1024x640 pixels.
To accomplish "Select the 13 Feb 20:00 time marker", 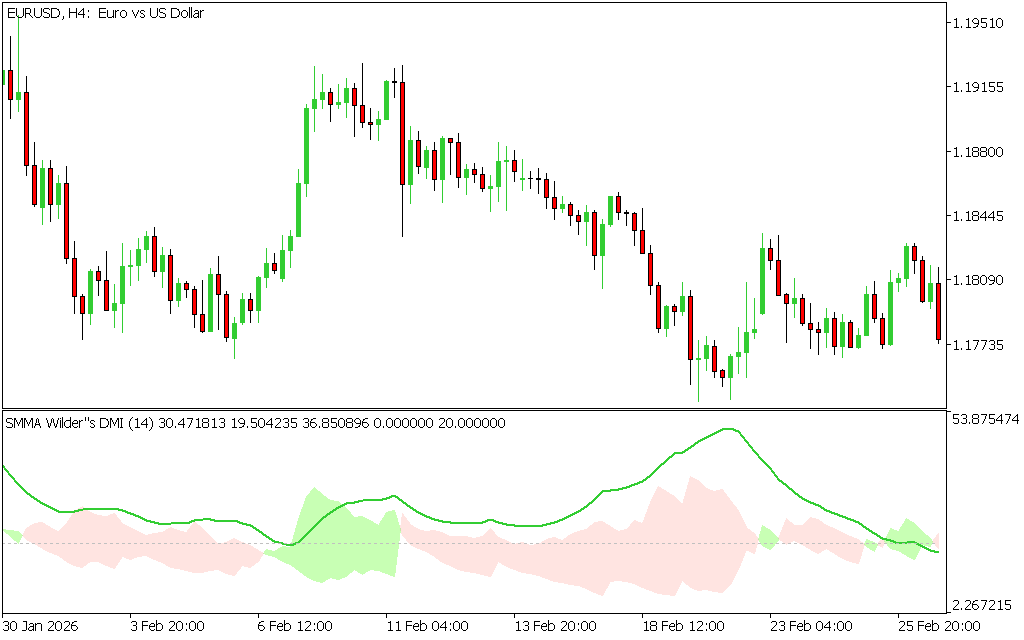I will pyautogui.click(x=552, y=627).
